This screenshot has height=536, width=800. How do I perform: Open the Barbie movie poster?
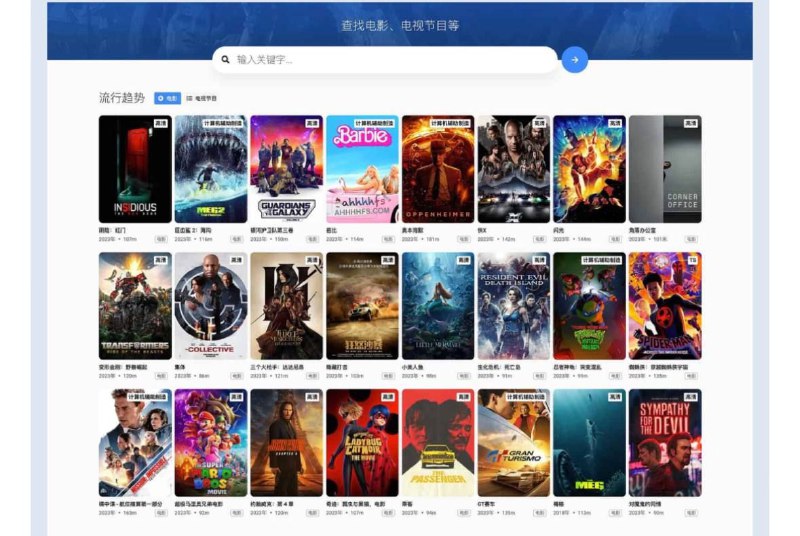(362, 169)
